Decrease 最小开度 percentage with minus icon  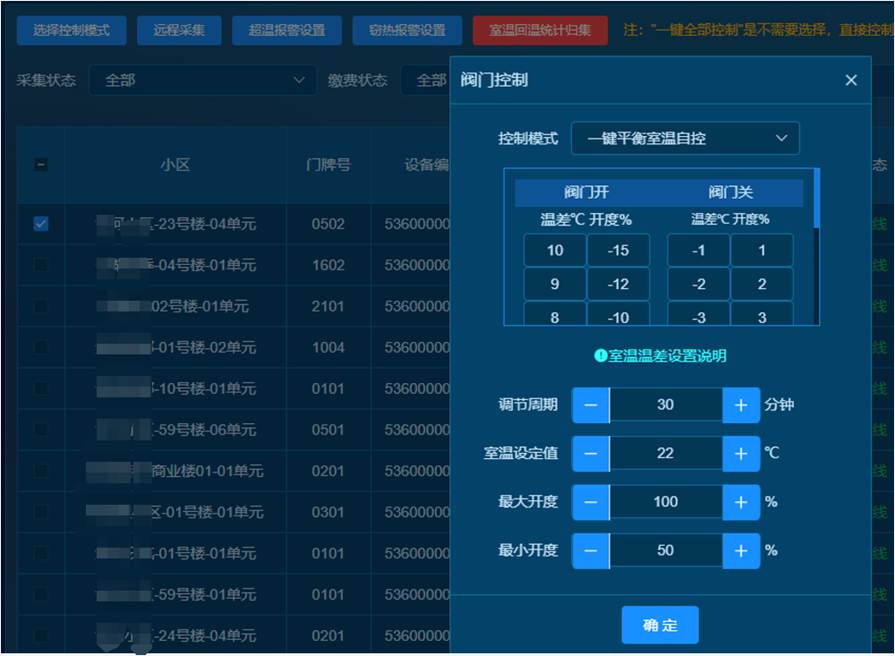pos(590,550)
